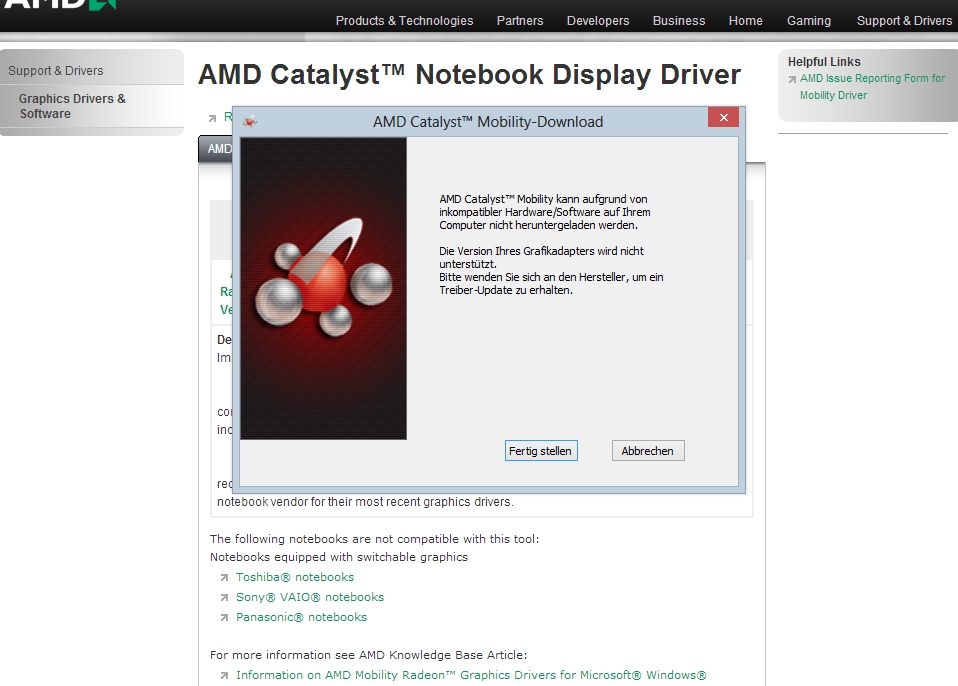Select the AMD tab behind the dialog
The height and width of the screenshot is (686, 958).
(216, 149)
